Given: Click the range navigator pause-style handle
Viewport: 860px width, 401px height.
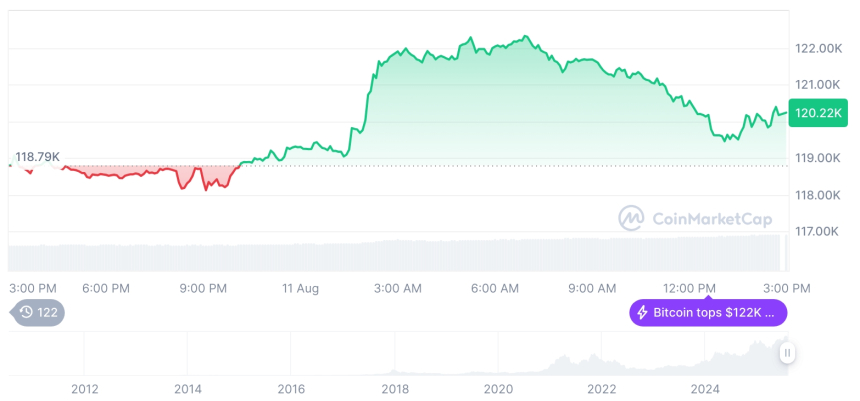Looking at the screenshot, I should coord(788,352).
